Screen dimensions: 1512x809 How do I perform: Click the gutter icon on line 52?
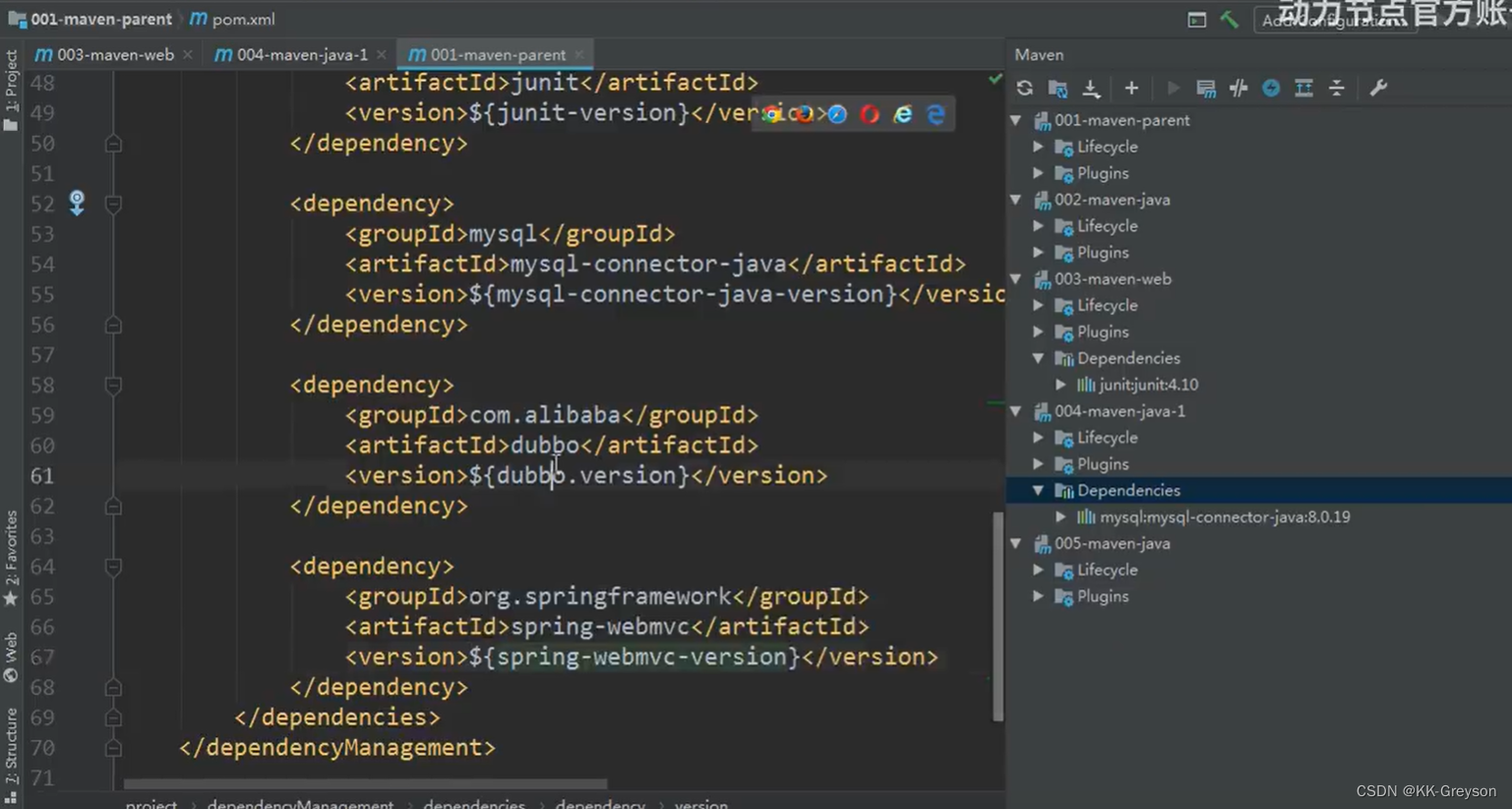[77, 203]
